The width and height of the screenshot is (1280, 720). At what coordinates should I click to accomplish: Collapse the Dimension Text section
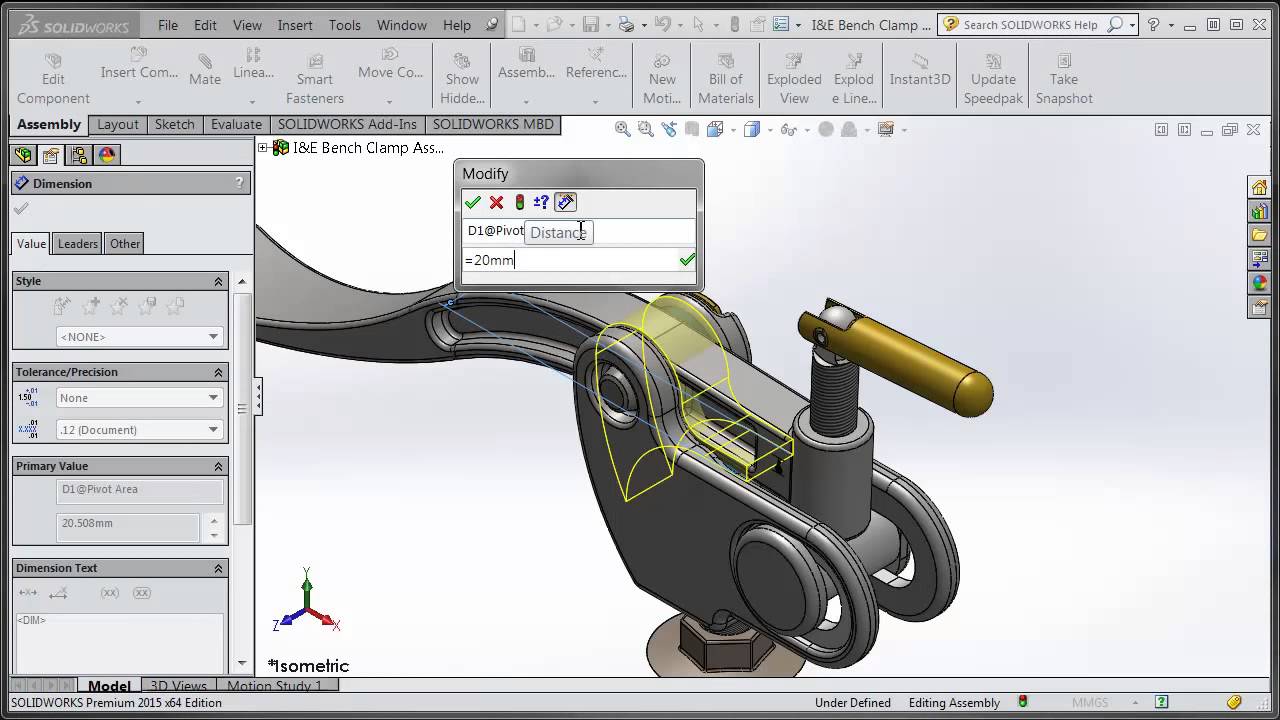(x=218, y=568)
